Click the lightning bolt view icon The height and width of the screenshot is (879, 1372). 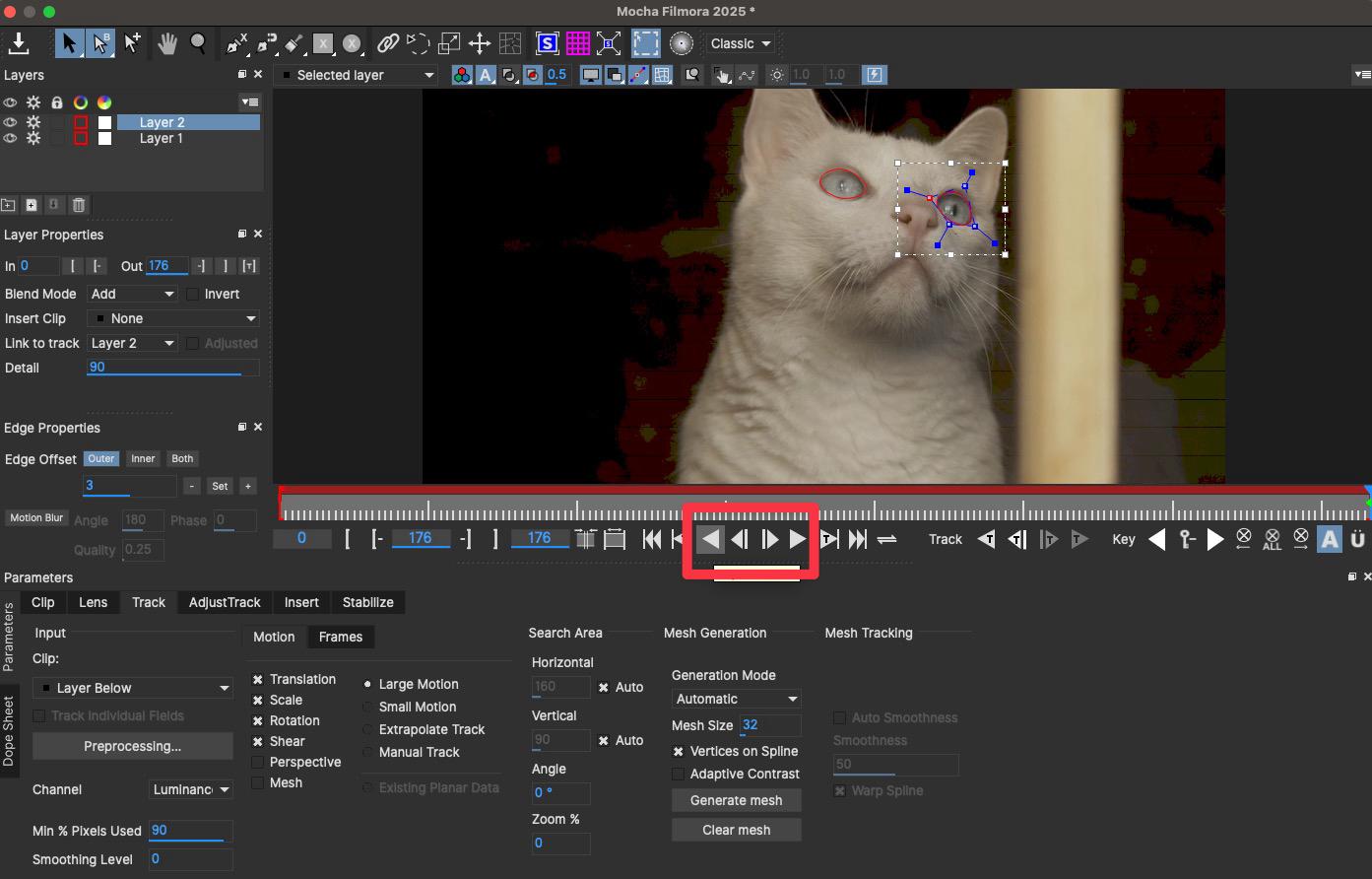tap(875, 75)
